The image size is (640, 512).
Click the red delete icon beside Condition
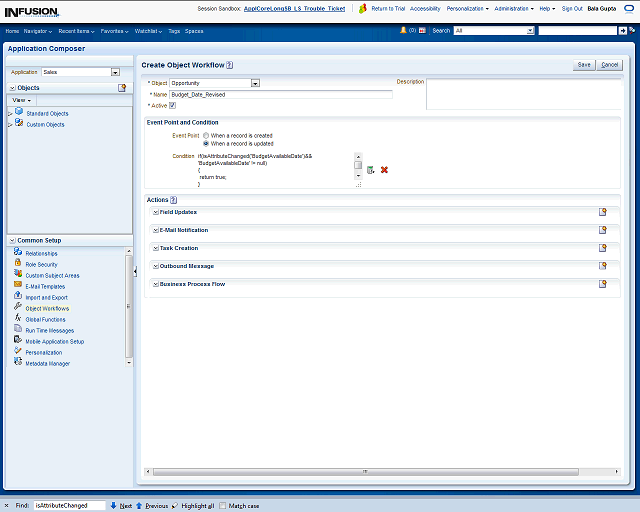384,170
